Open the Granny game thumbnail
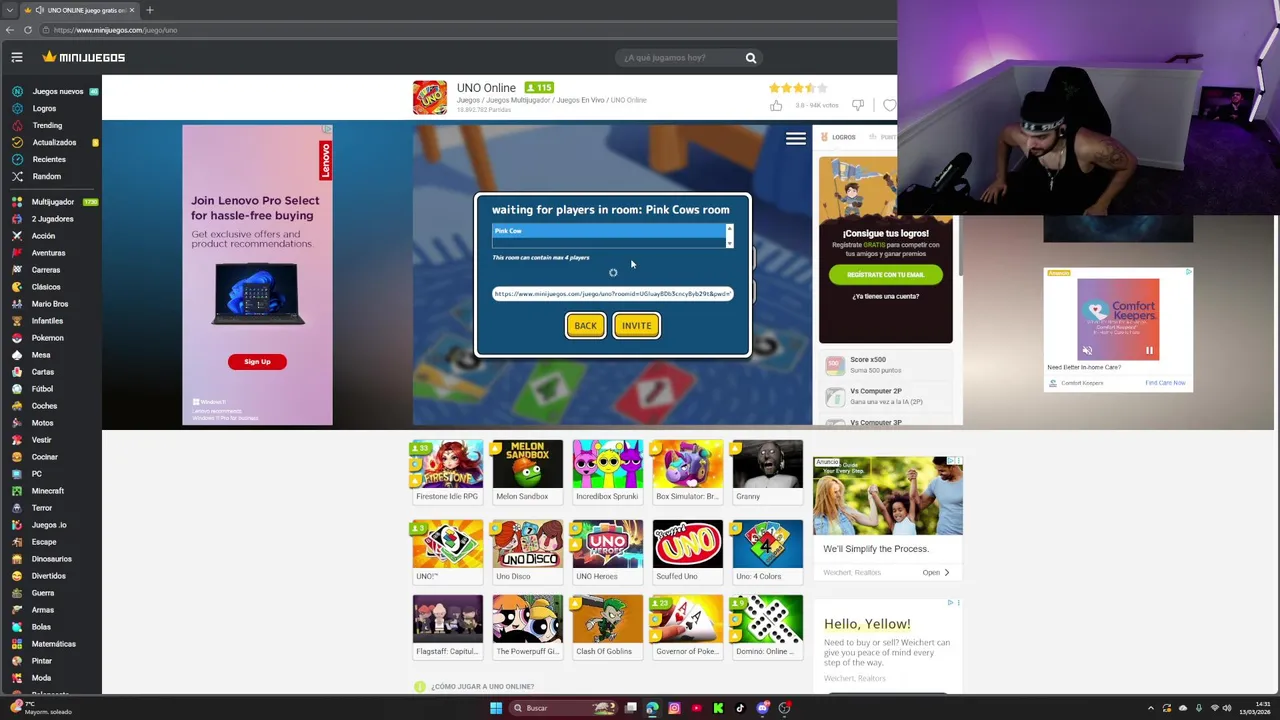This screenshot has width=1280, height=720. (767, 471)
